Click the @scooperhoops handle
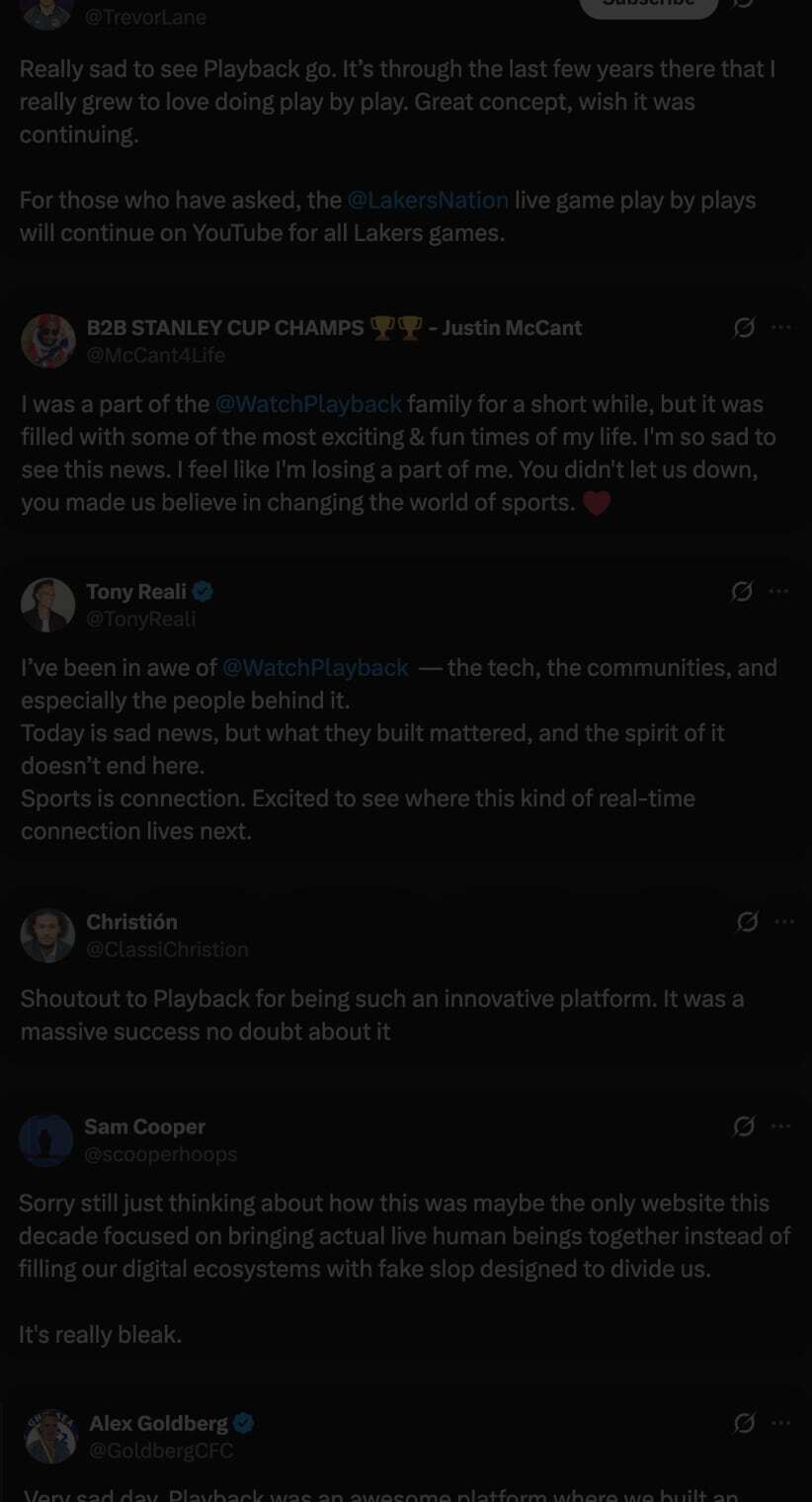Viewport: 812px width, 1502px height. pyautogui.click(x=161, y=1154)
